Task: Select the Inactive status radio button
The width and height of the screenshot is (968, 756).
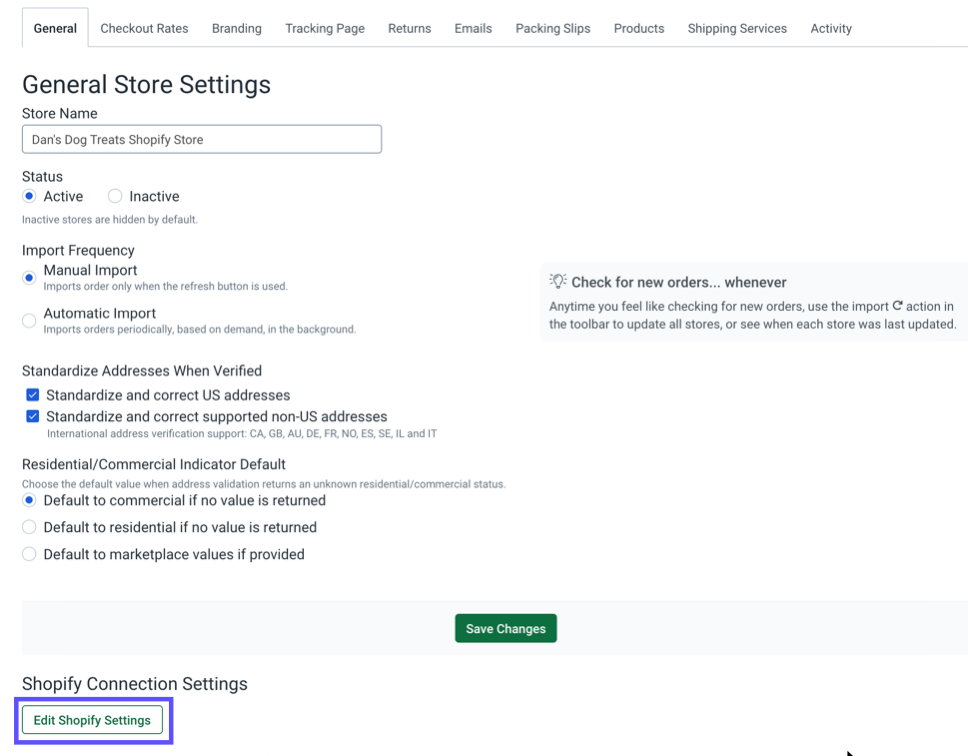Action: coord(114,196)
